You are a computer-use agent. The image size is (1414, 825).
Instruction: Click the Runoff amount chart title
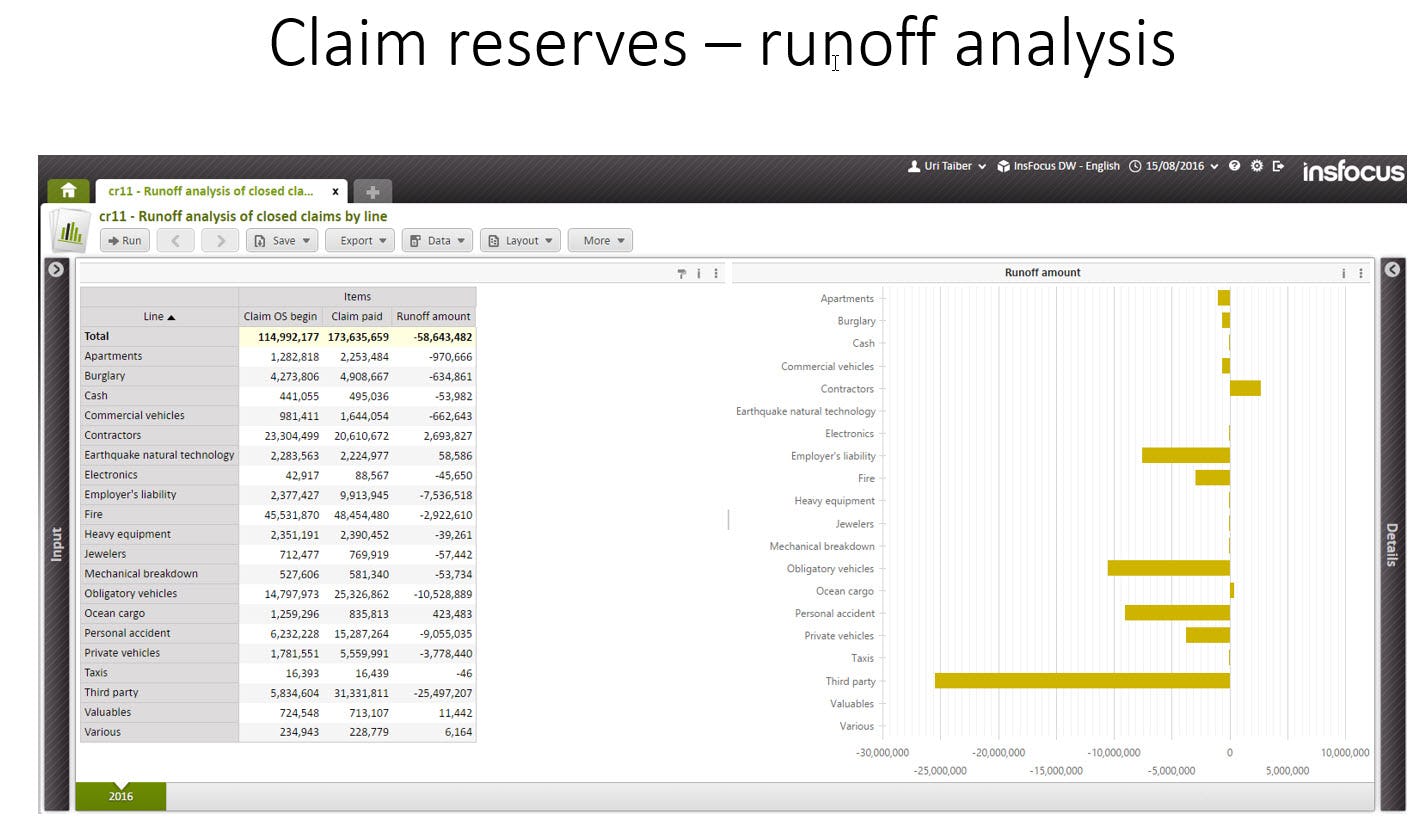tap(1042, 272)
